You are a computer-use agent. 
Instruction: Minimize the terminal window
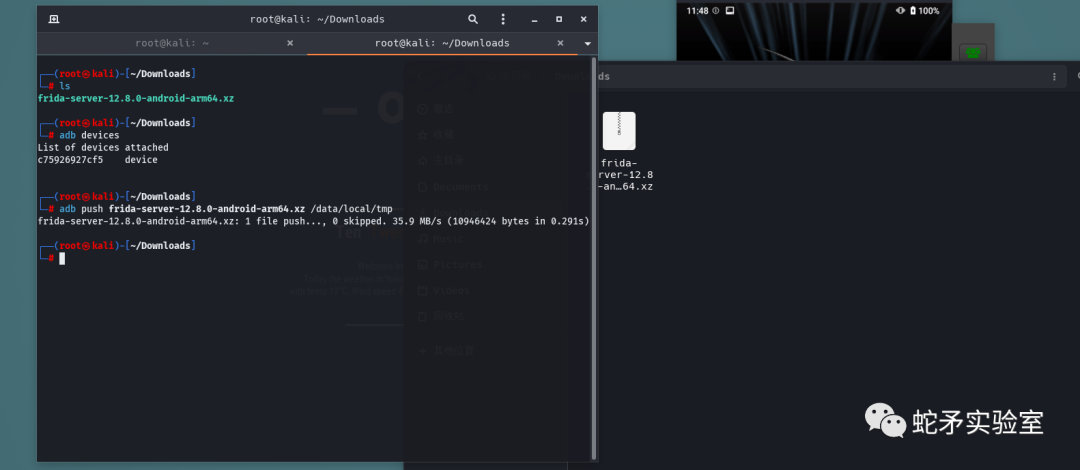(x=535, y=19)
